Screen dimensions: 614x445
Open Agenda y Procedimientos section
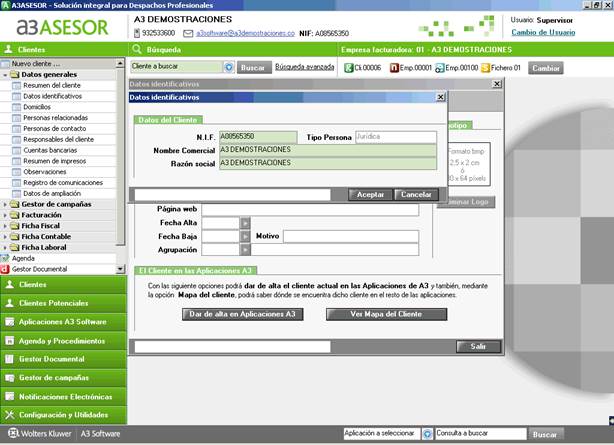coord(60,340)
